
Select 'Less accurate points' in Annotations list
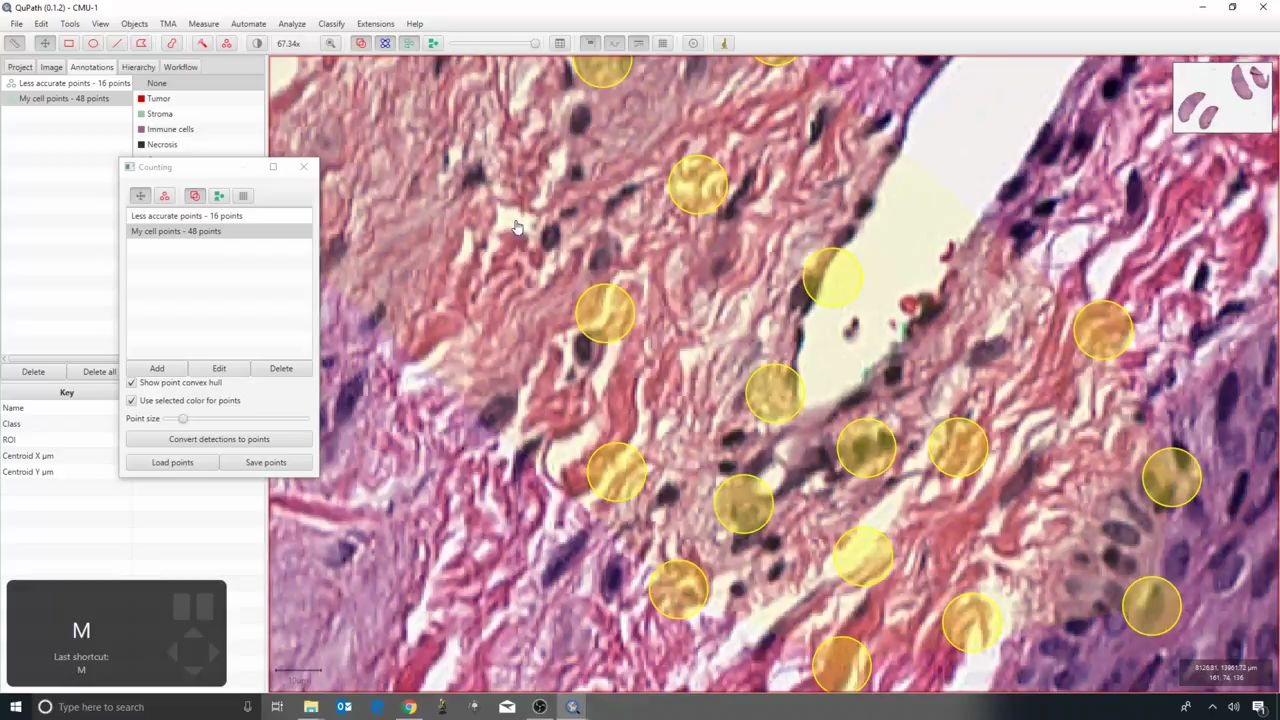click(x=68, y=83)
